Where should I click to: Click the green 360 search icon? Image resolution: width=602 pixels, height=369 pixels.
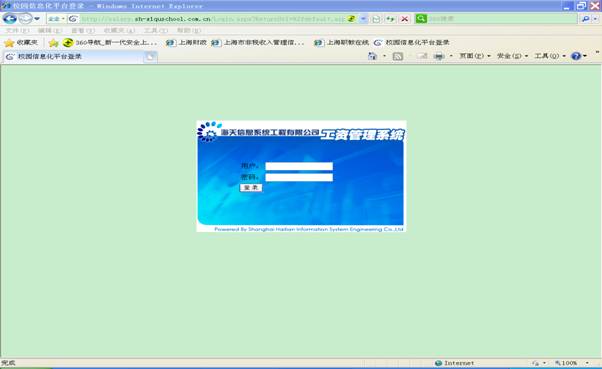click(421, 18)
